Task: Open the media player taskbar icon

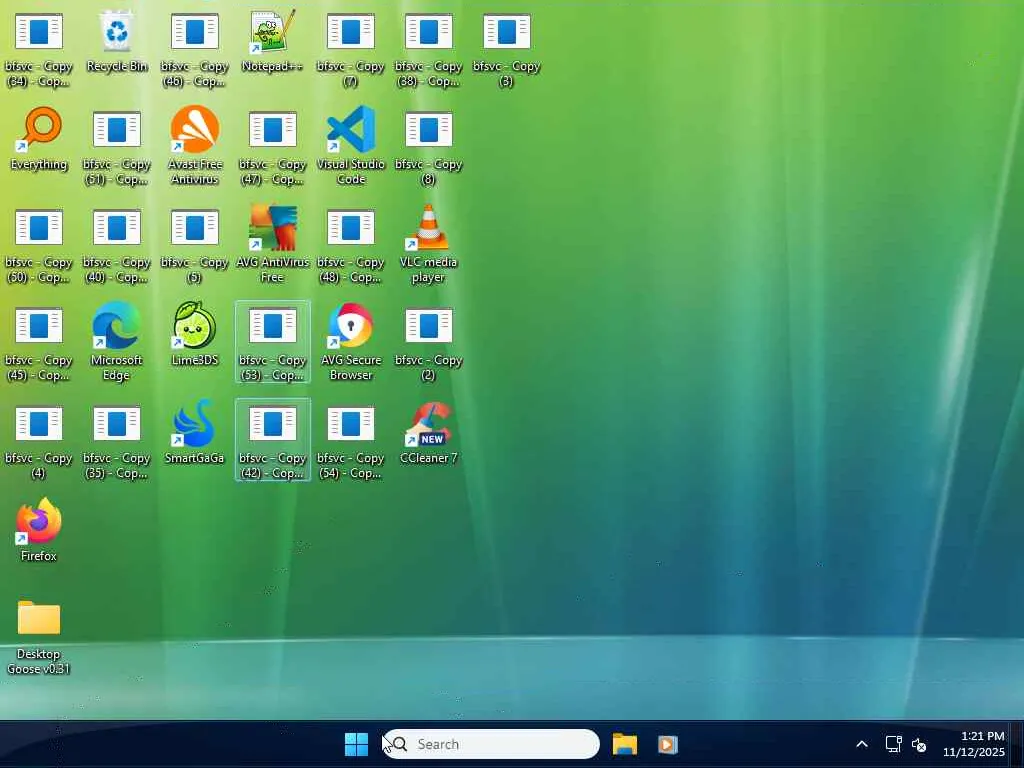Action: [667, 744]
